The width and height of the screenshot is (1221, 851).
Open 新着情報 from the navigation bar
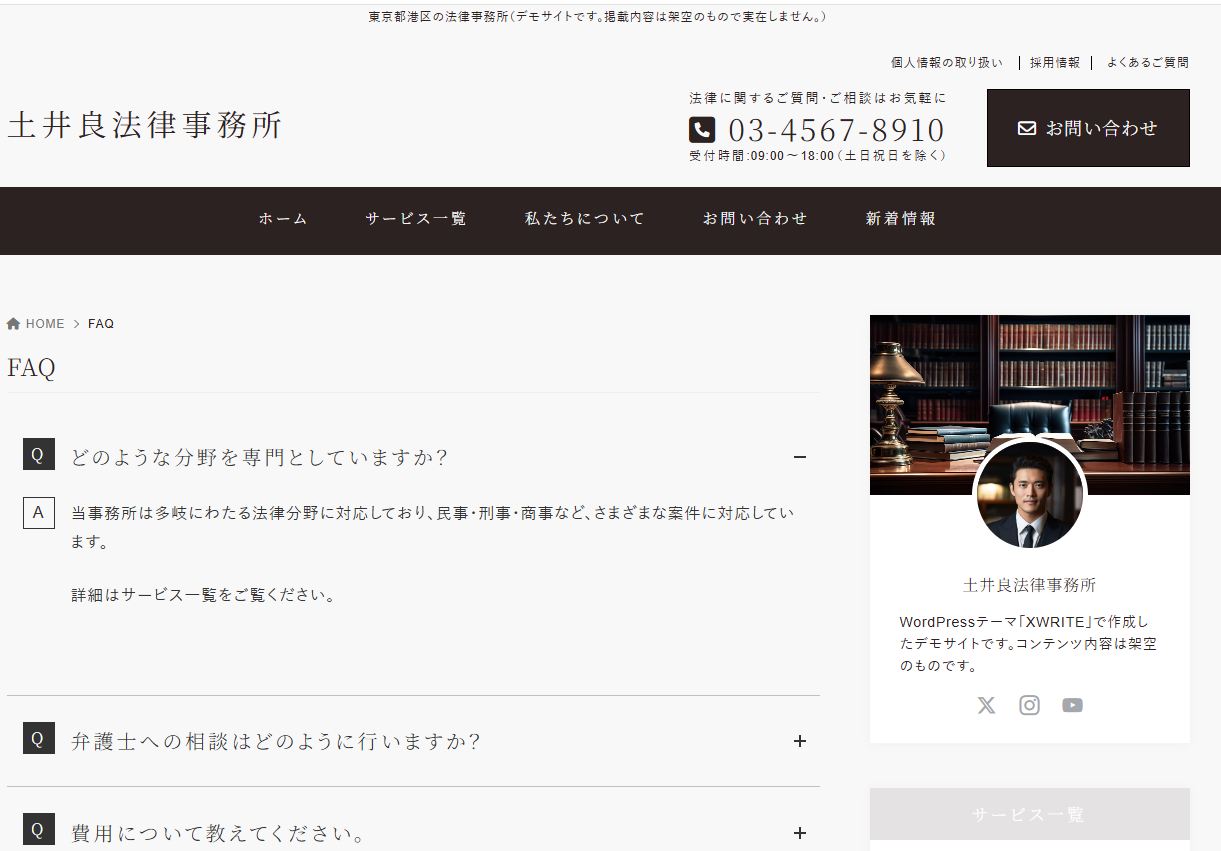(x=899, y=219)
